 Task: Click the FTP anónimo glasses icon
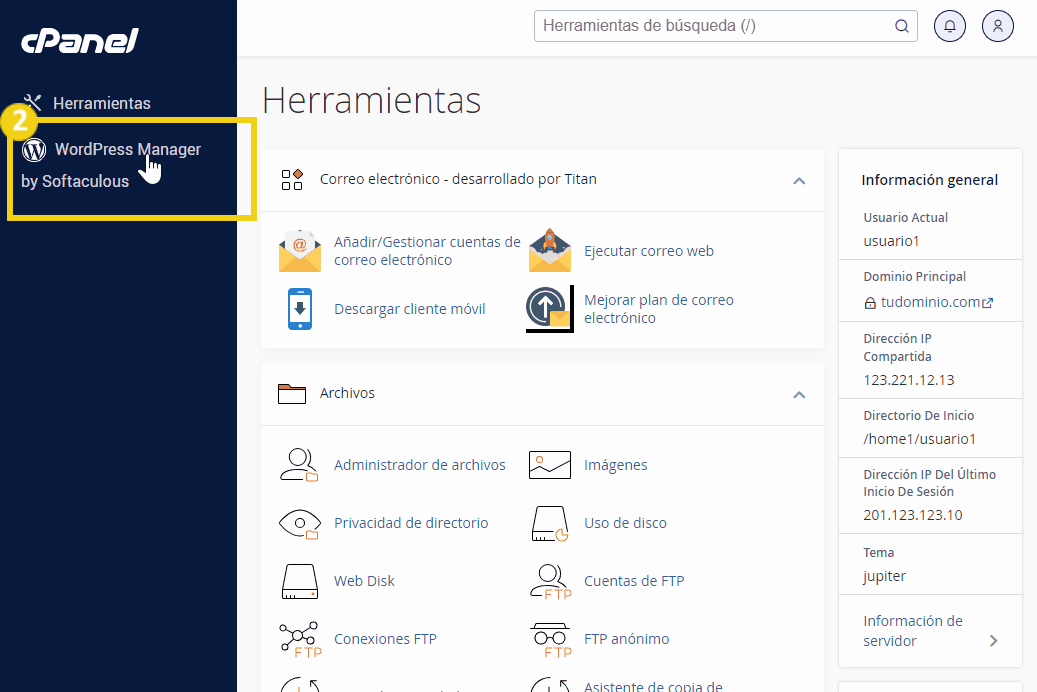(550, 639)
